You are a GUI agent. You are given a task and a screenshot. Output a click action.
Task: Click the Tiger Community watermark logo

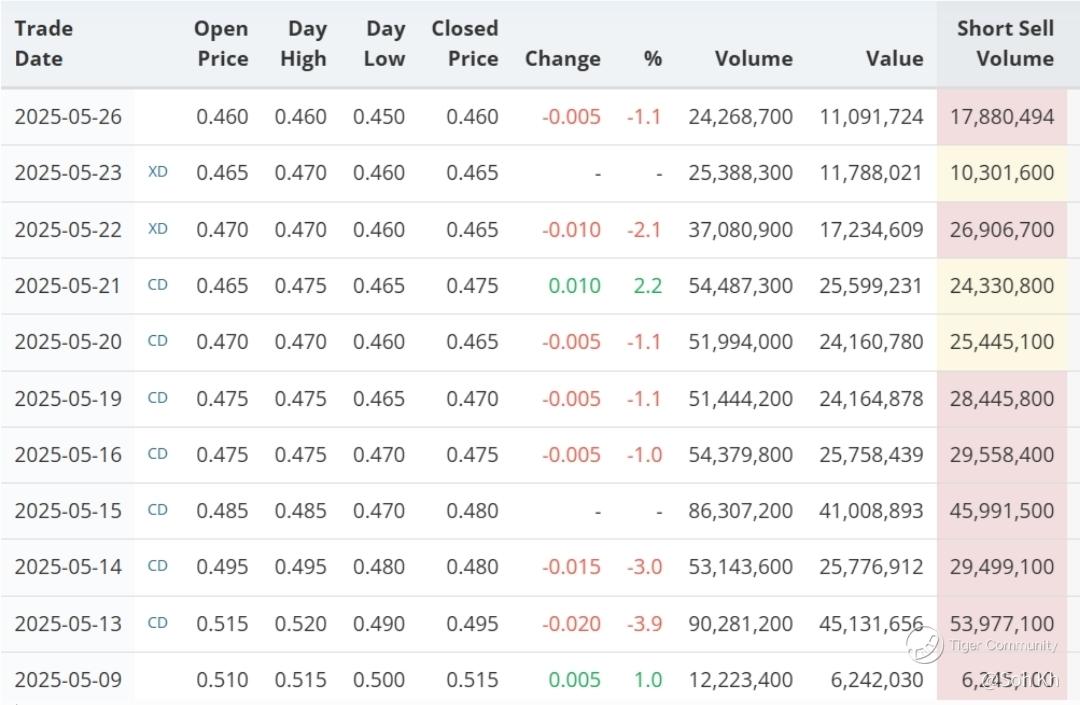(x=925, y=644)
